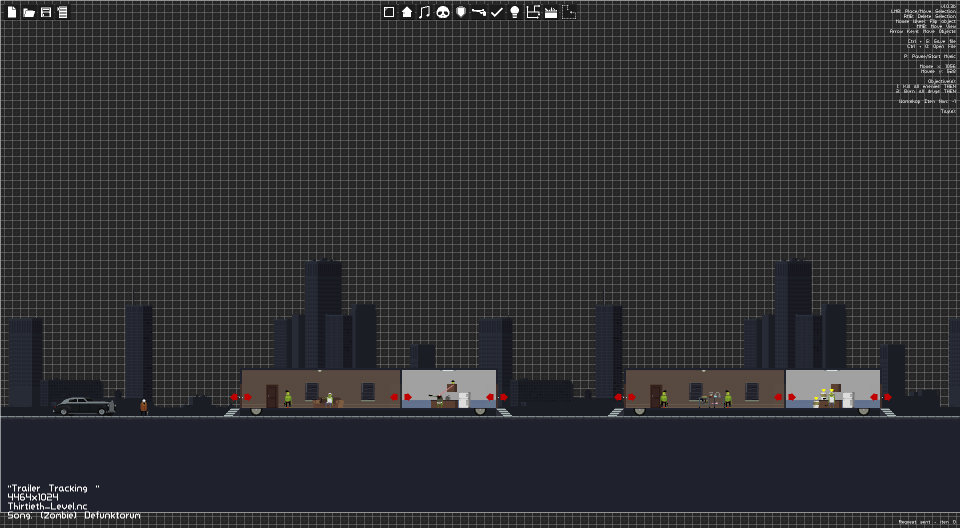
Task: Choose the house building tool
Action: pos(407,12)
